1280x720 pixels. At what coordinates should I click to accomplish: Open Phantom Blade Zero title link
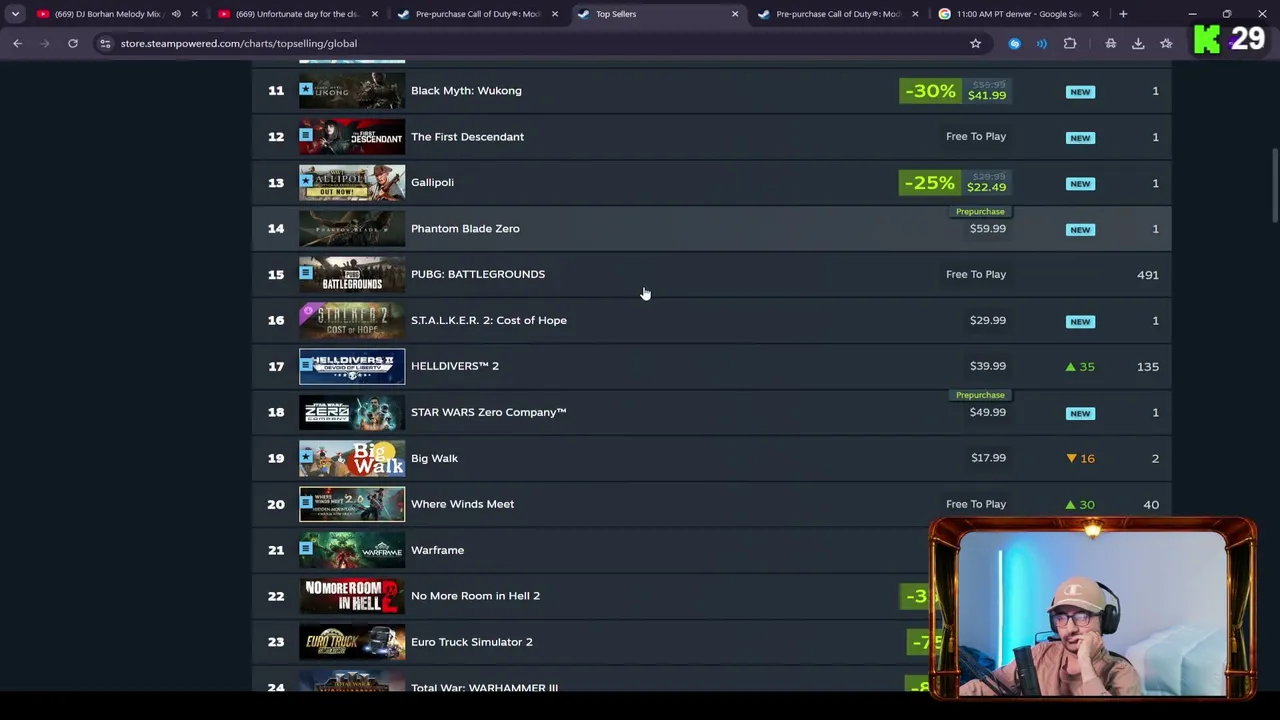click(465, 228)
